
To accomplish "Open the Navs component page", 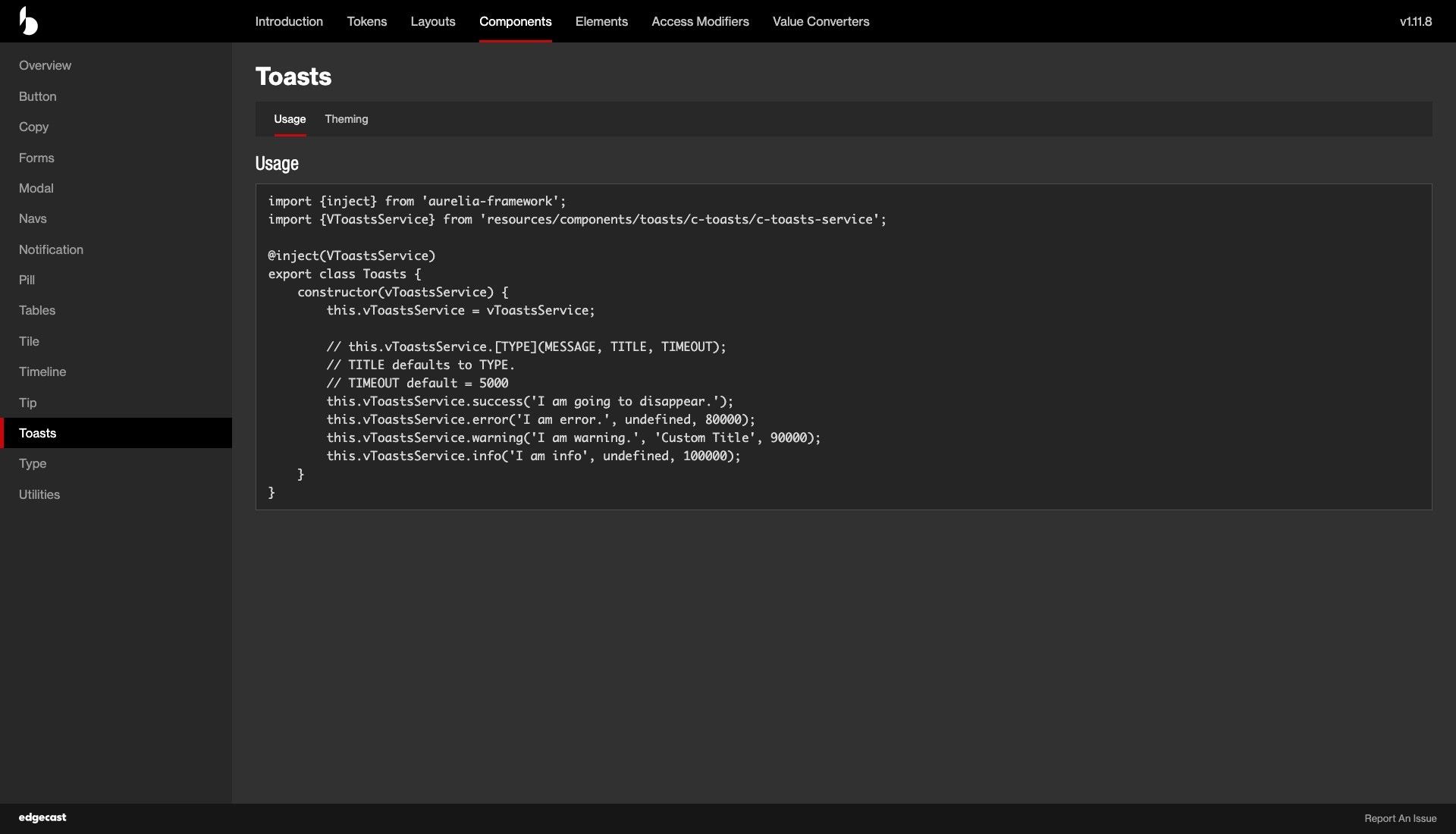I will pyautogui.click(x=116, y=218).
